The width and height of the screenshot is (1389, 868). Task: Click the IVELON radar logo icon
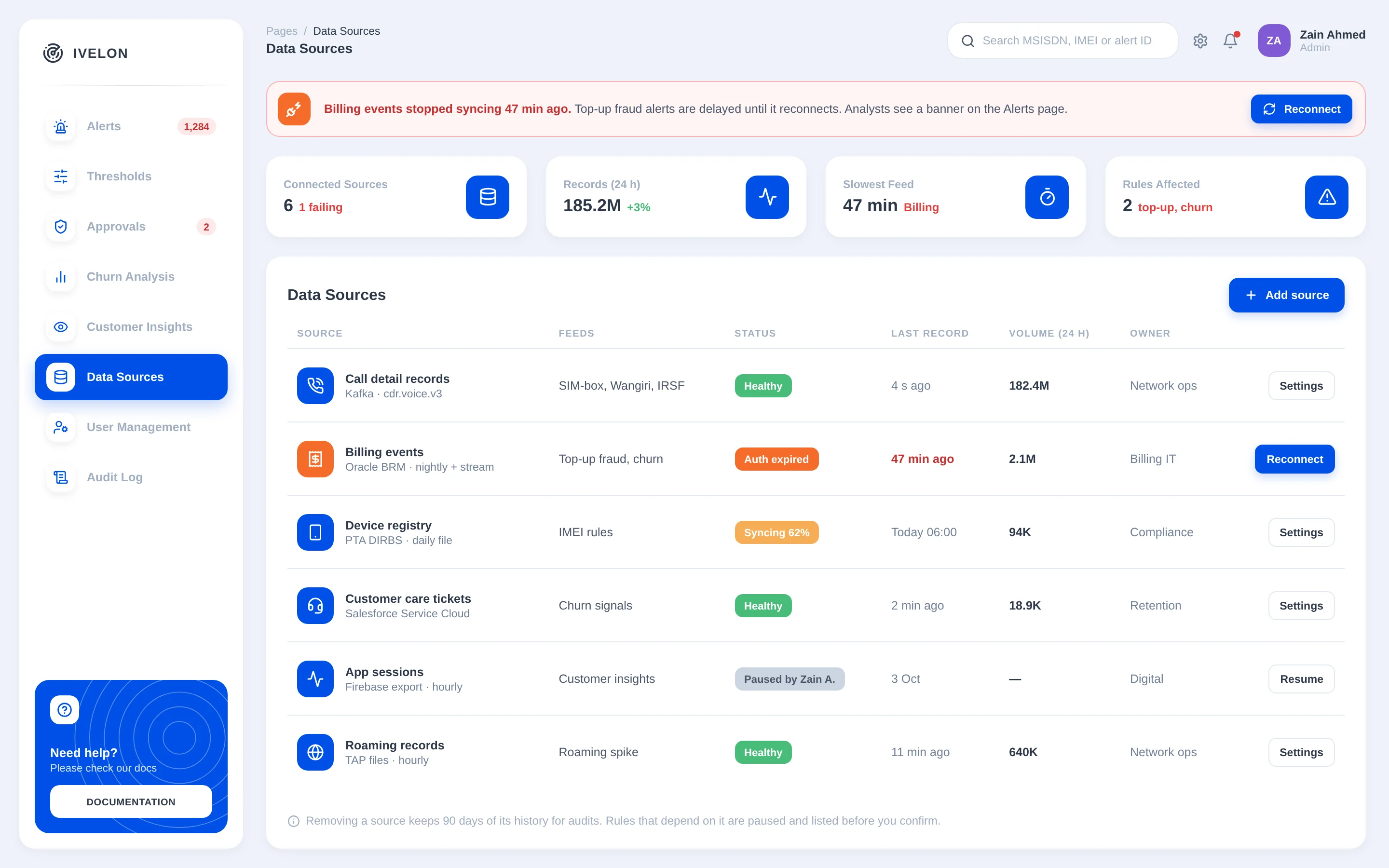(x=53, y=54)
